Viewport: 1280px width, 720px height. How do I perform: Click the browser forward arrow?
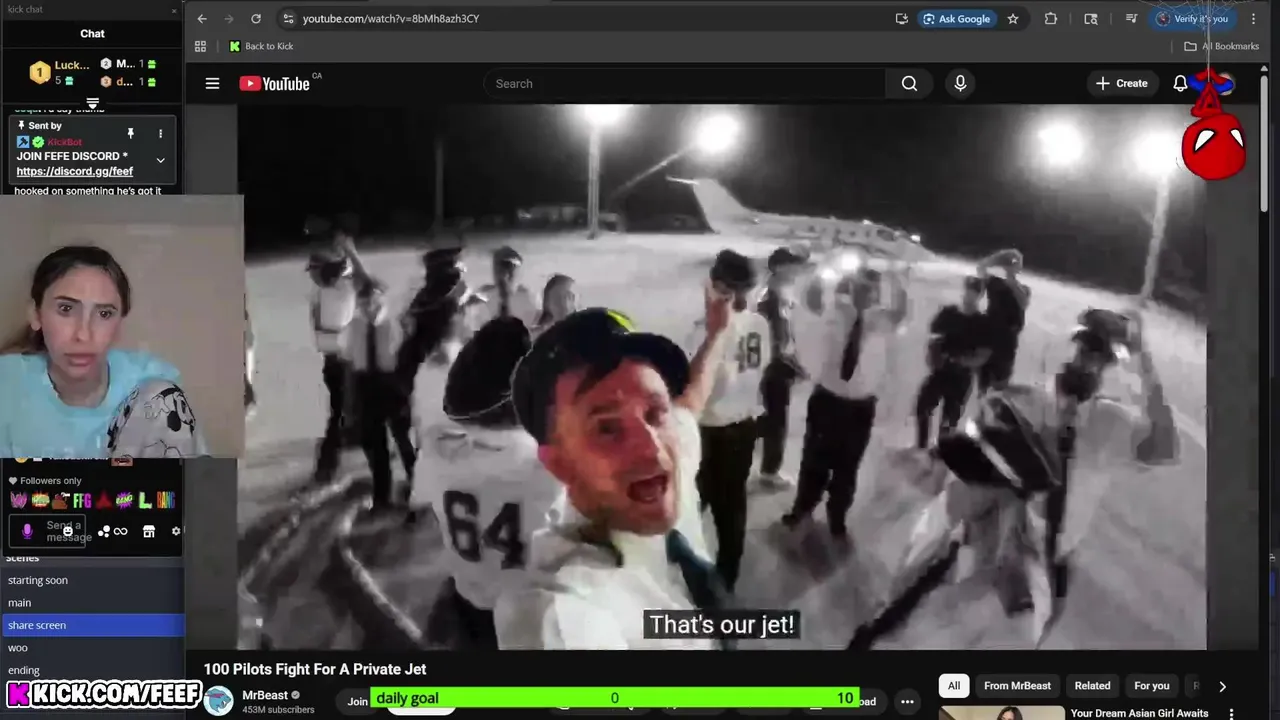click(229, 18)
